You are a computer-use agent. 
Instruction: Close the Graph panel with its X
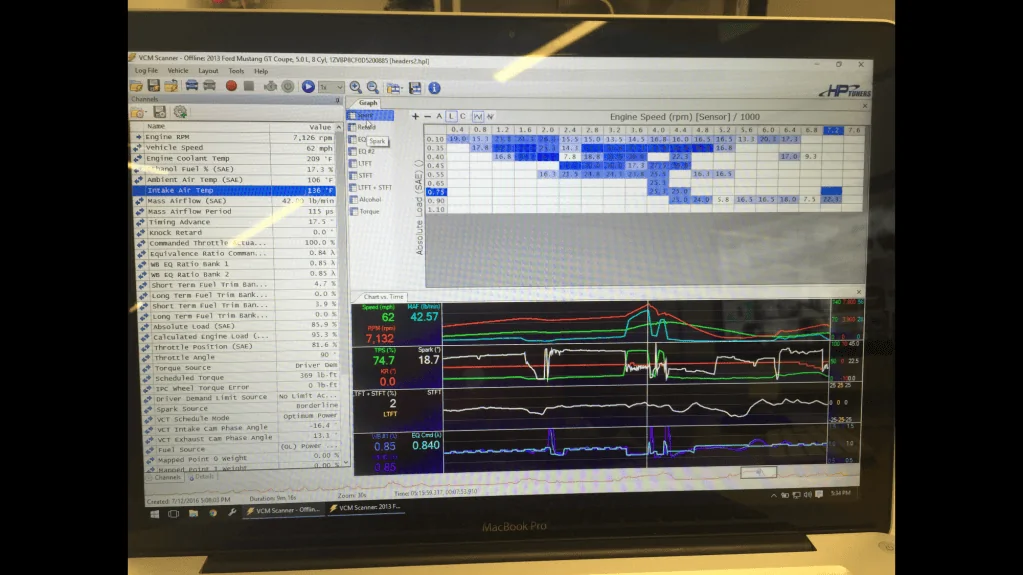[865, 106]
